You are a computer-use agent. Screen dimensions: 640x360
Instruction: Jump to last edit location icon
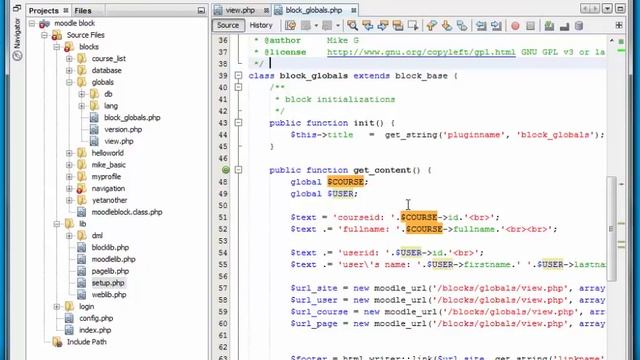pyautogui.click(x=290, y=26)
